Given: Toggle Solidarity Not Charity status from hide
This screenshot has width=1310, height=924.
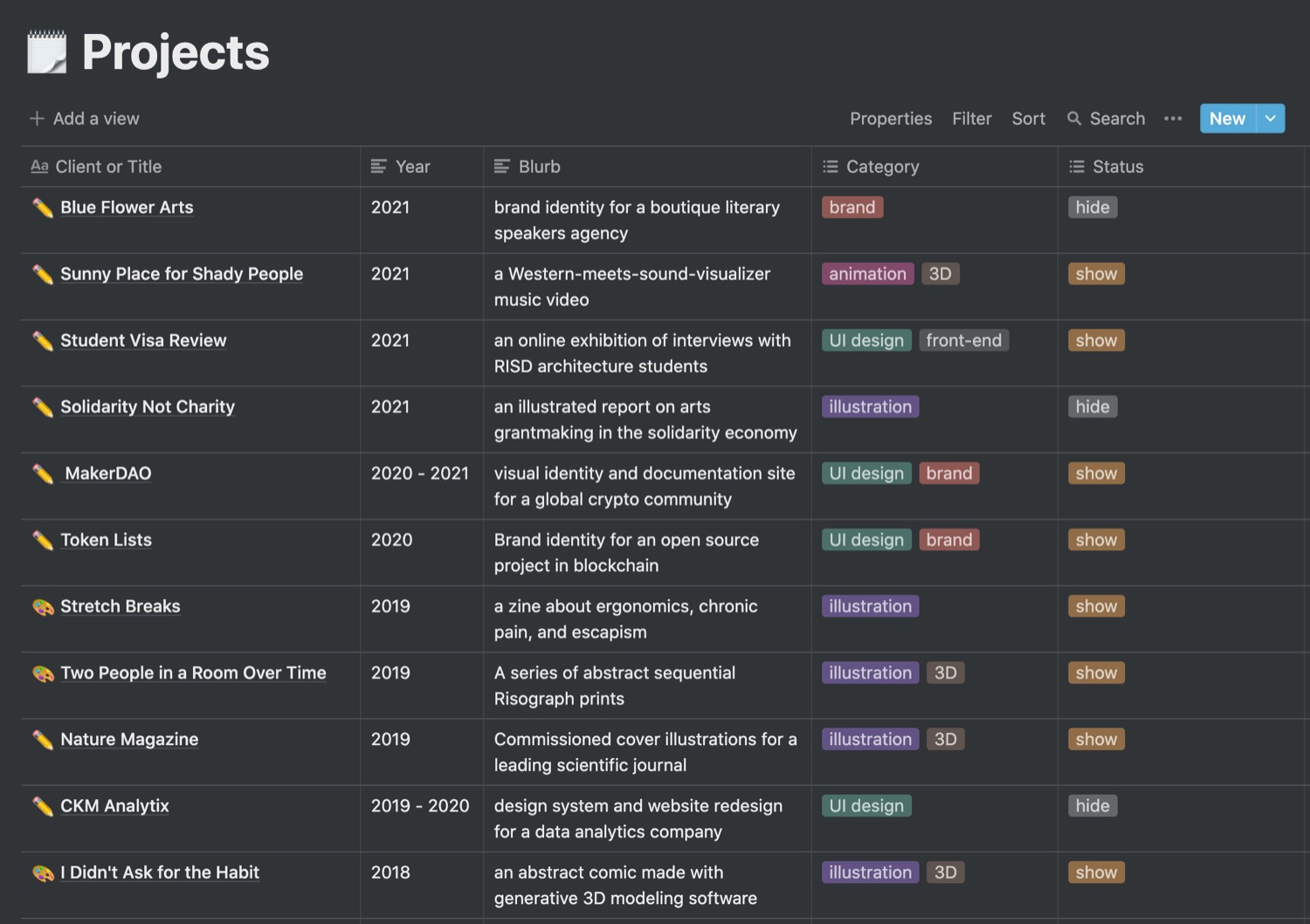Looking at the screenshot, I should 1093,406.
